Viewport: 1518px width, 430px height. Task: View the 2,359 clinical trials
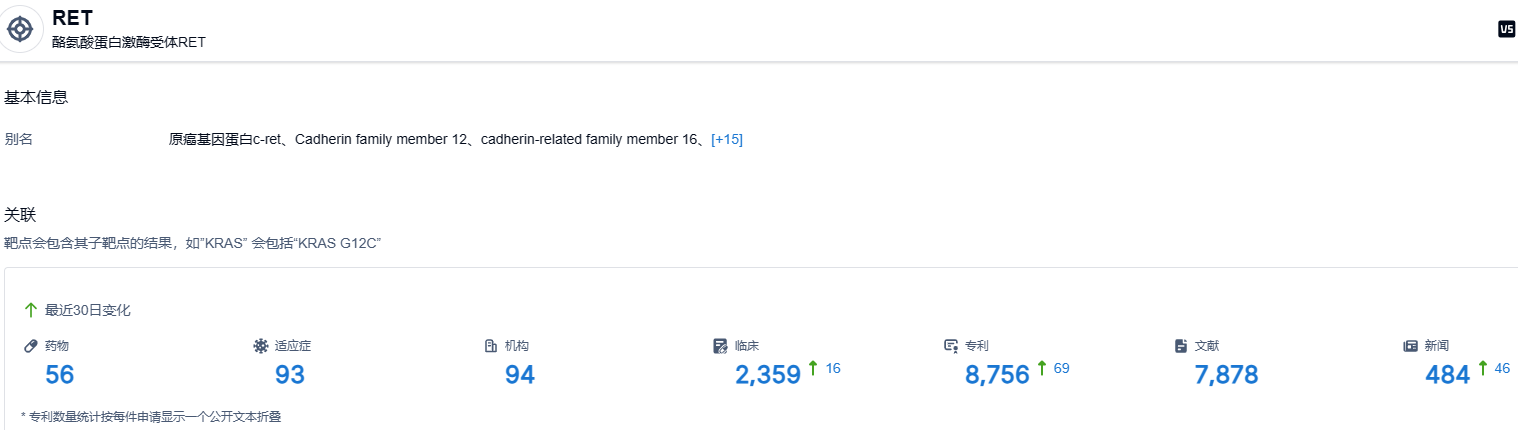point(768,375)
